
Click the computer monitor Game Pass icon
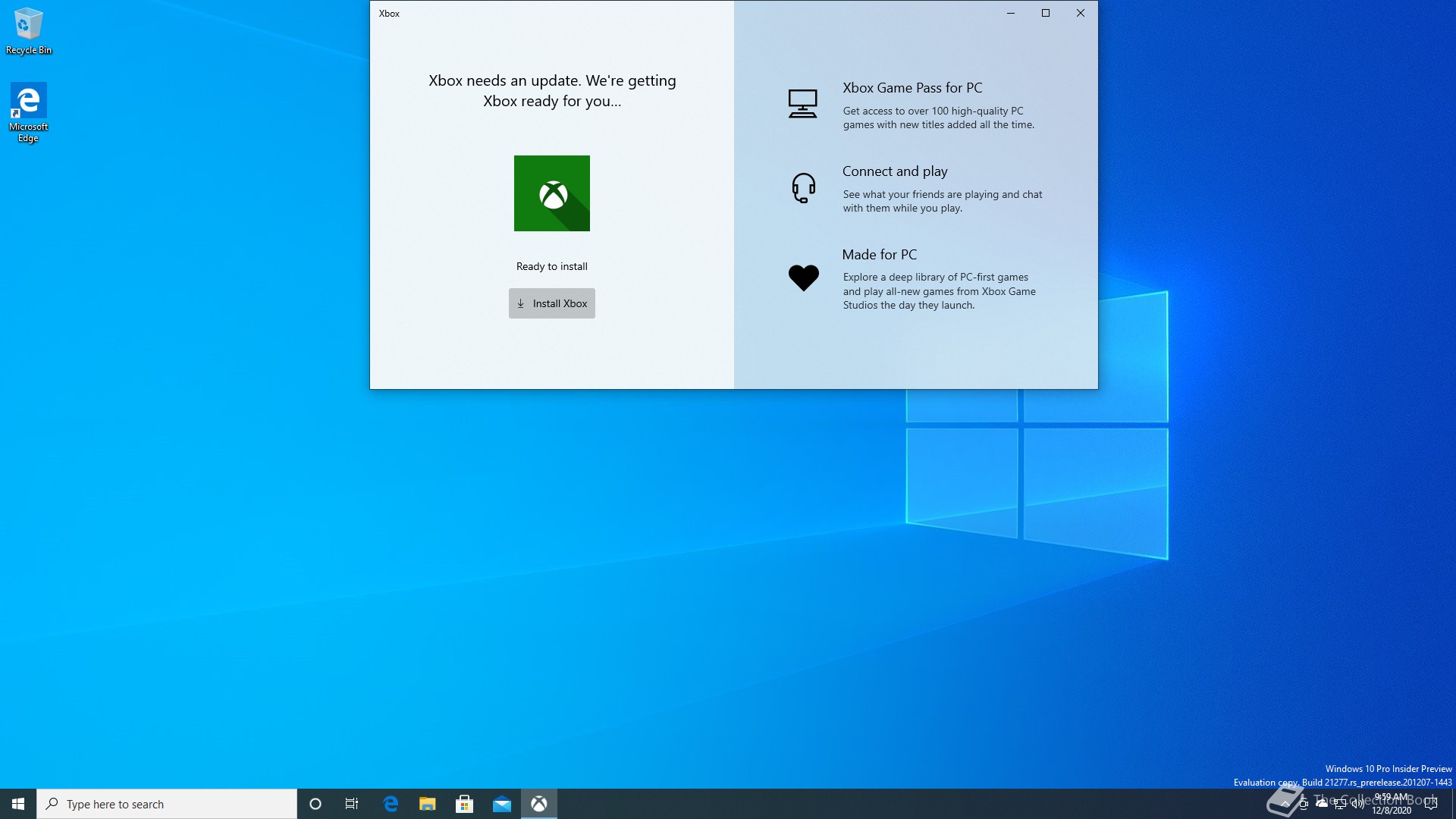(x=802, y=104)
